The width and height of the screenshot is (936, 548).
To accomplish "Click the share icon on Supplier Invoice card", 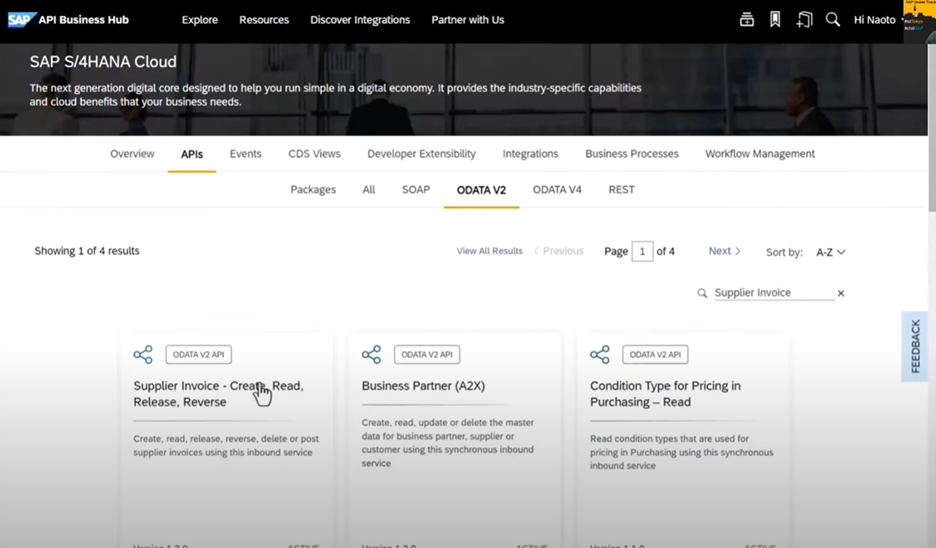I will (x=143, y=355).
